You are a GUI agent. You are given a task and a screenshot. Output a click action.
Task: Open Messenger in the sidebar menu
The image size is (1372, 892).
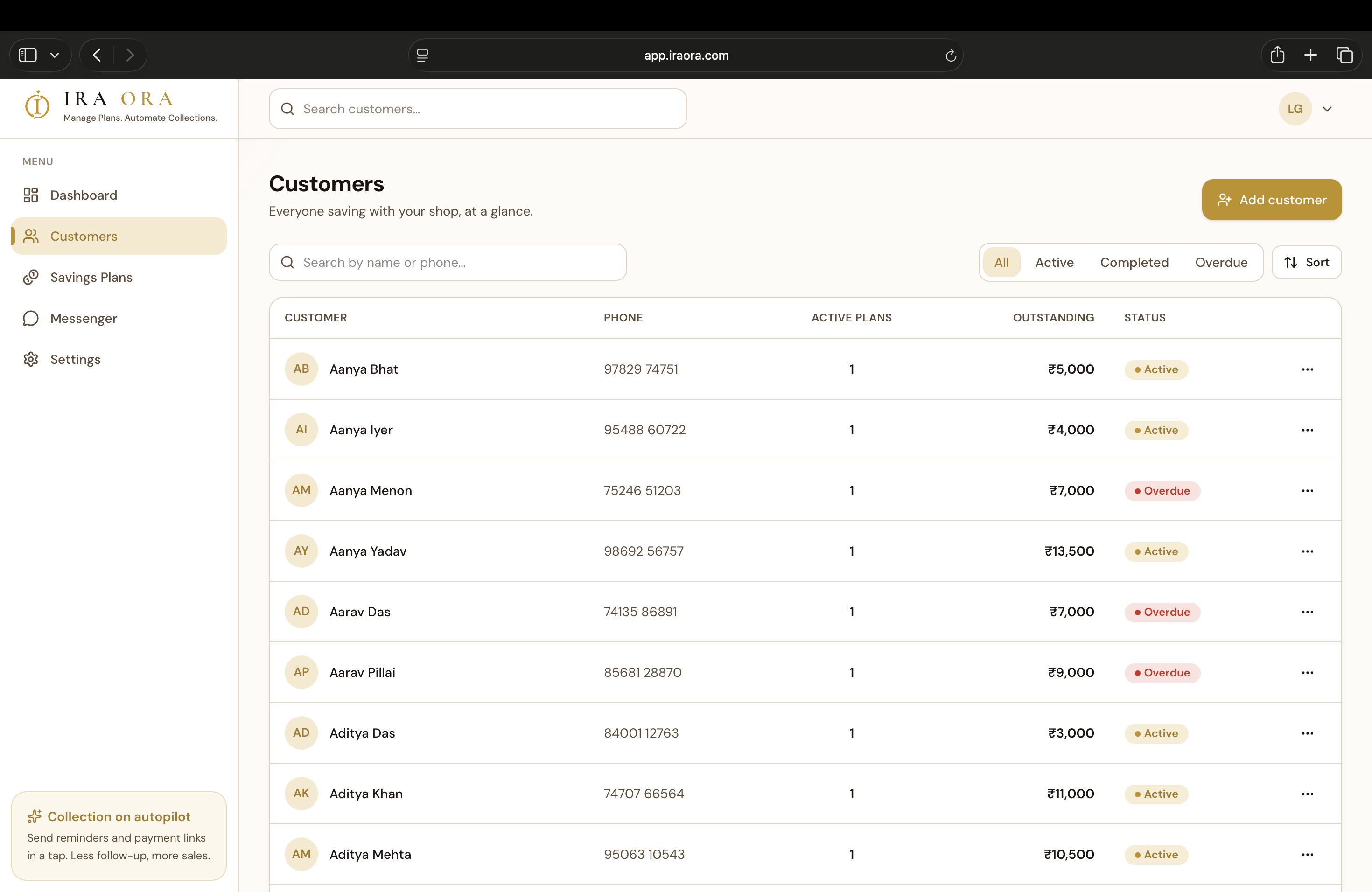tap(119, 318)
